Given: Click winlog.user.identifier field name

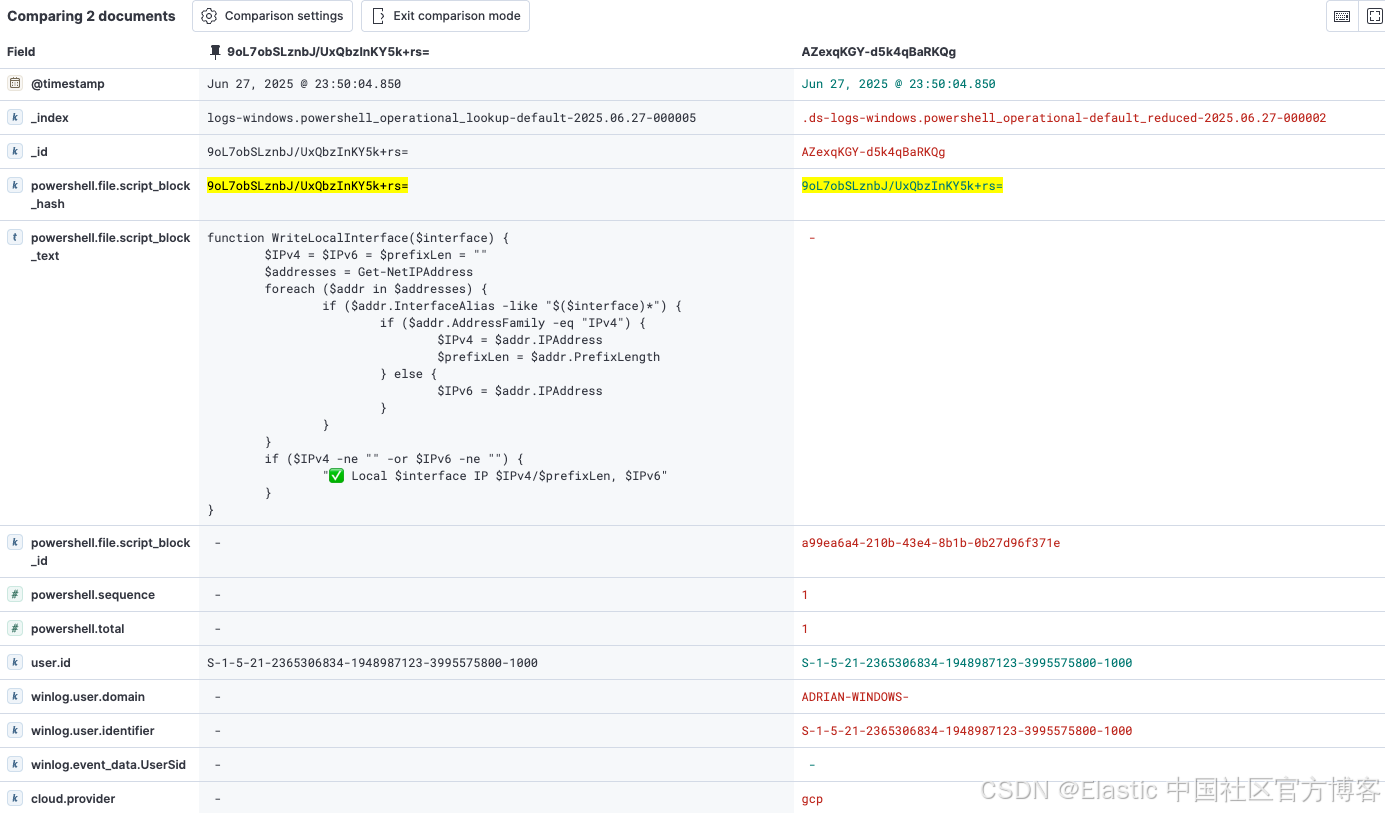Looking at the screenshot, I should pyautogui.click(x=93, y=731).
